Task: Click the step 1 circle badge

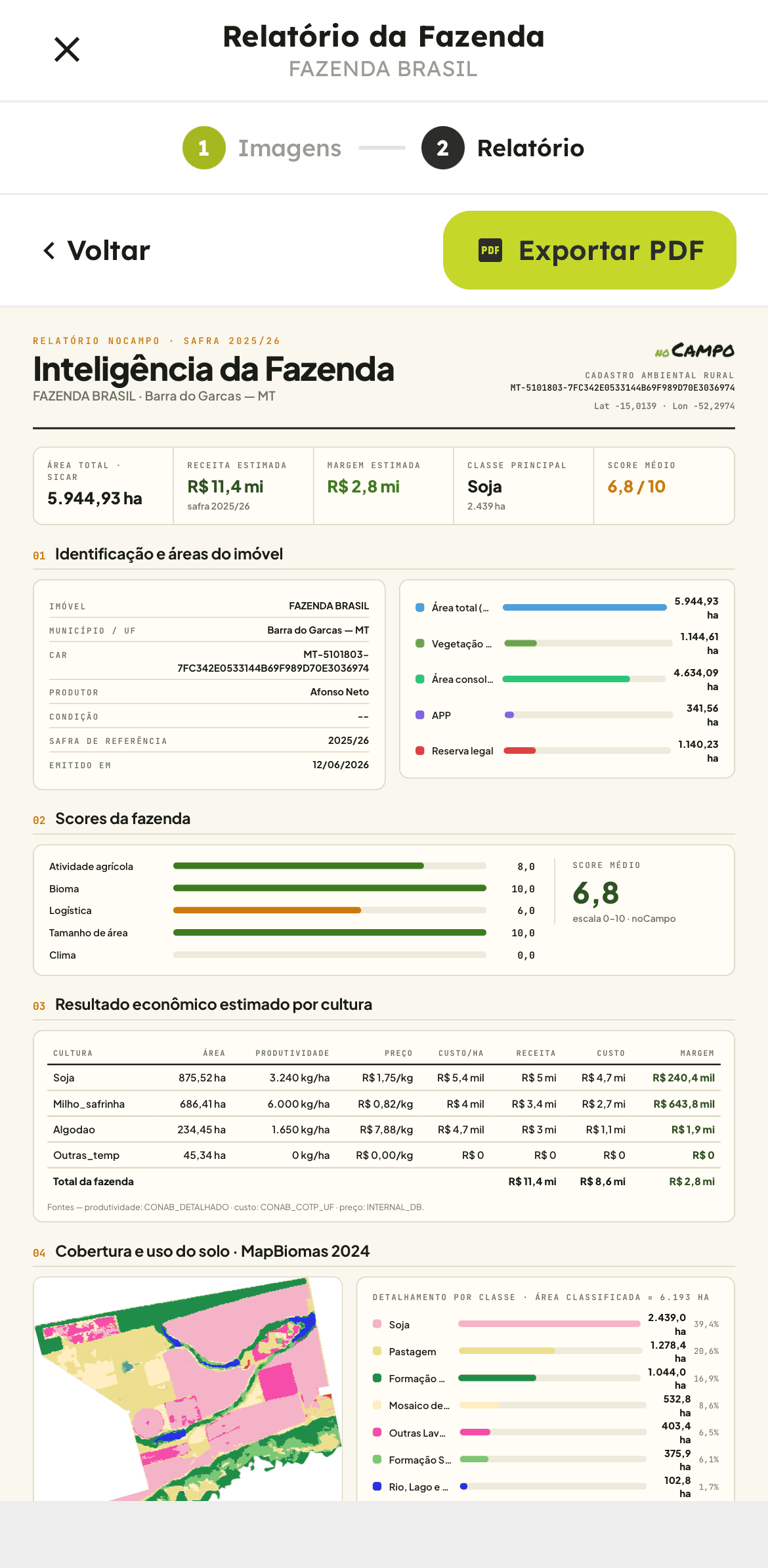Action: coord(204,148)
